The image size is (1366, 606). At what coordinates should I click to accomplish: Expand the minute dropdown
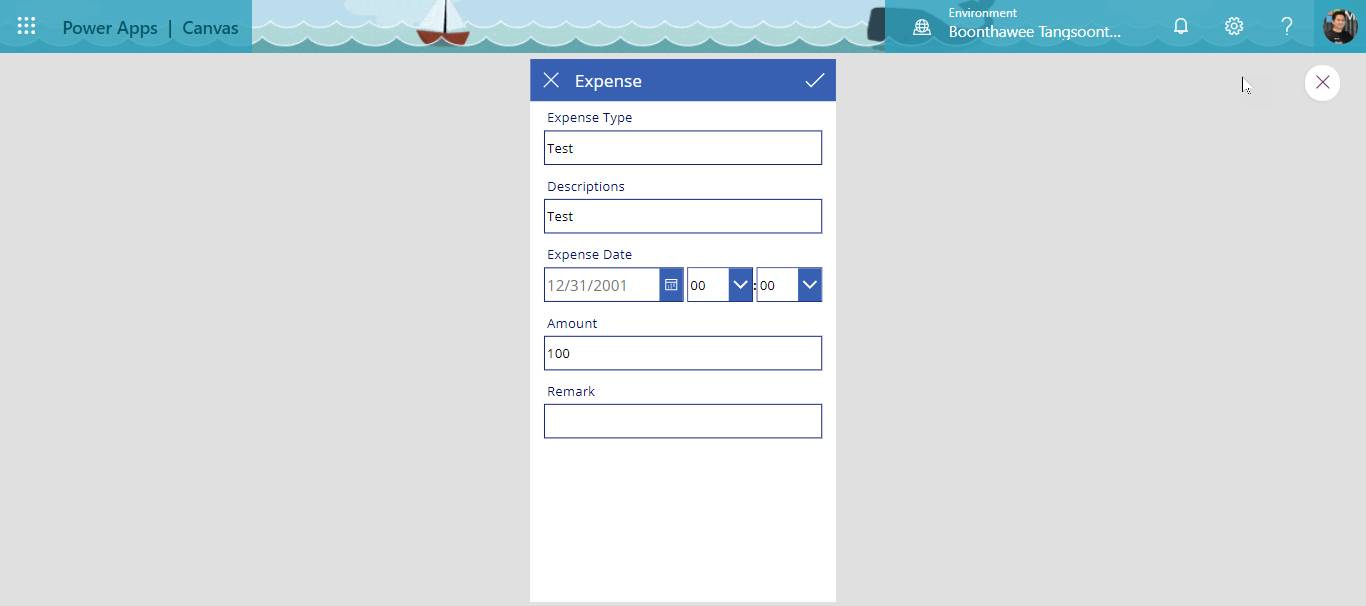(809, 285)
